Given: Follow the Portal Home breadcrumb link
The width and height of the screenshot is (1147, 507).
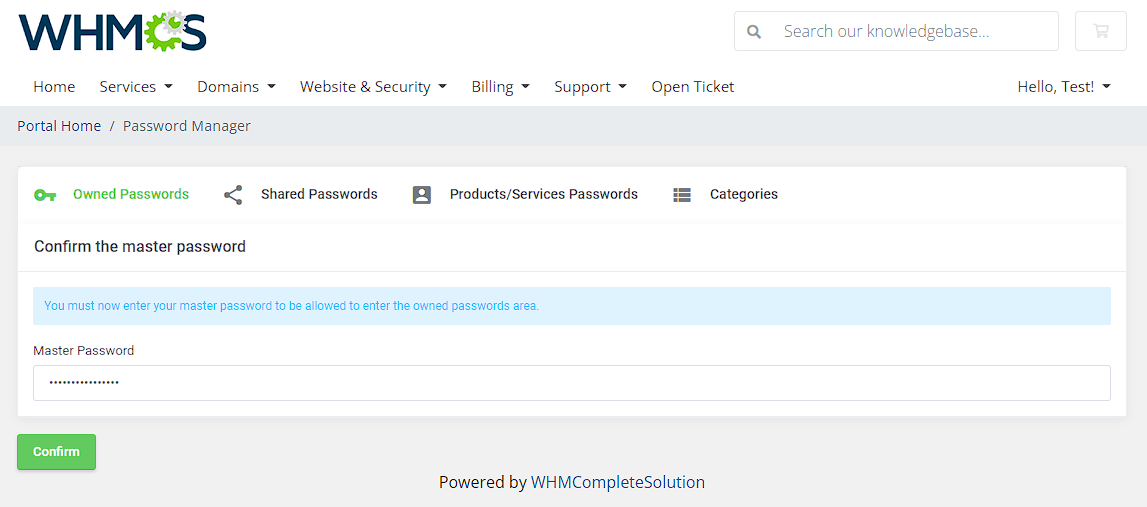Looking at the screenshot, I should click(59, 126).
